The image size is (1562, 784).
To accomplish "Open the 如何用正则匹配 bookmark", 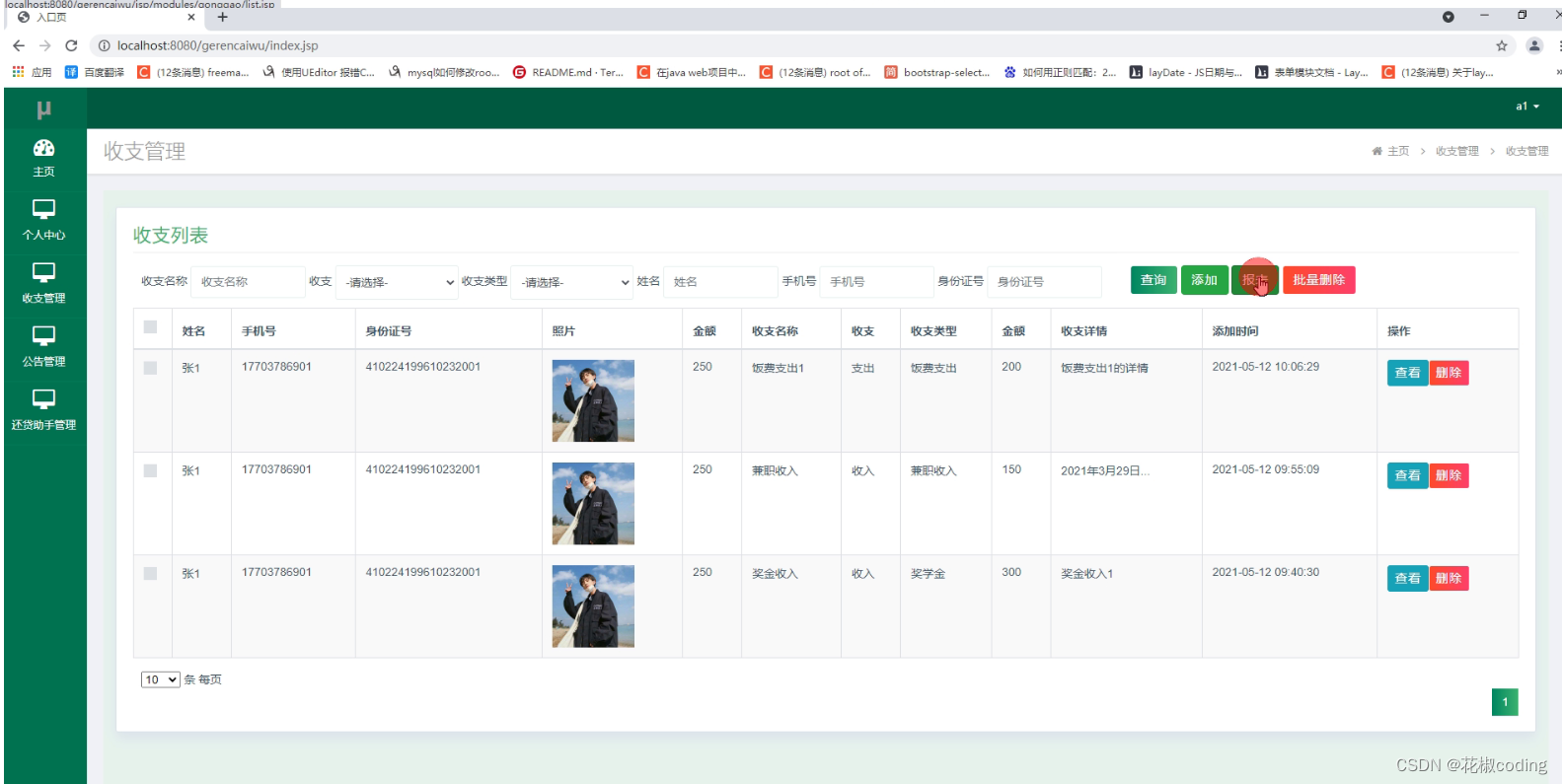I will point(1060,72).
